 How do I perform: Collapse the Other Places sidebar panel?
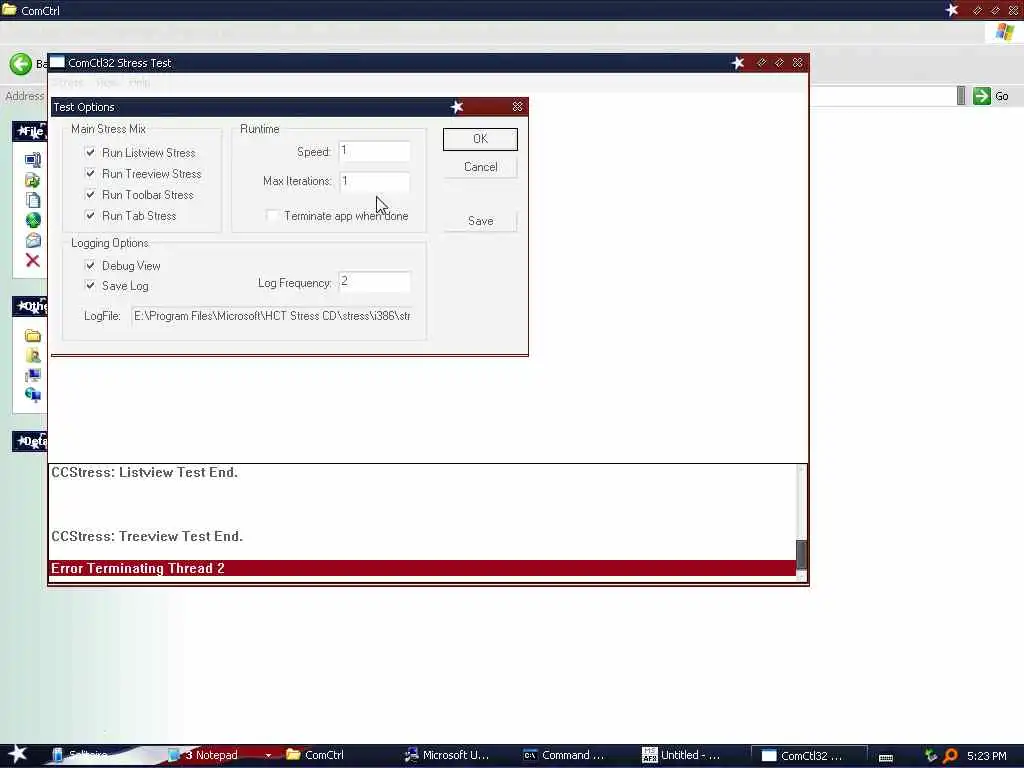30,306
